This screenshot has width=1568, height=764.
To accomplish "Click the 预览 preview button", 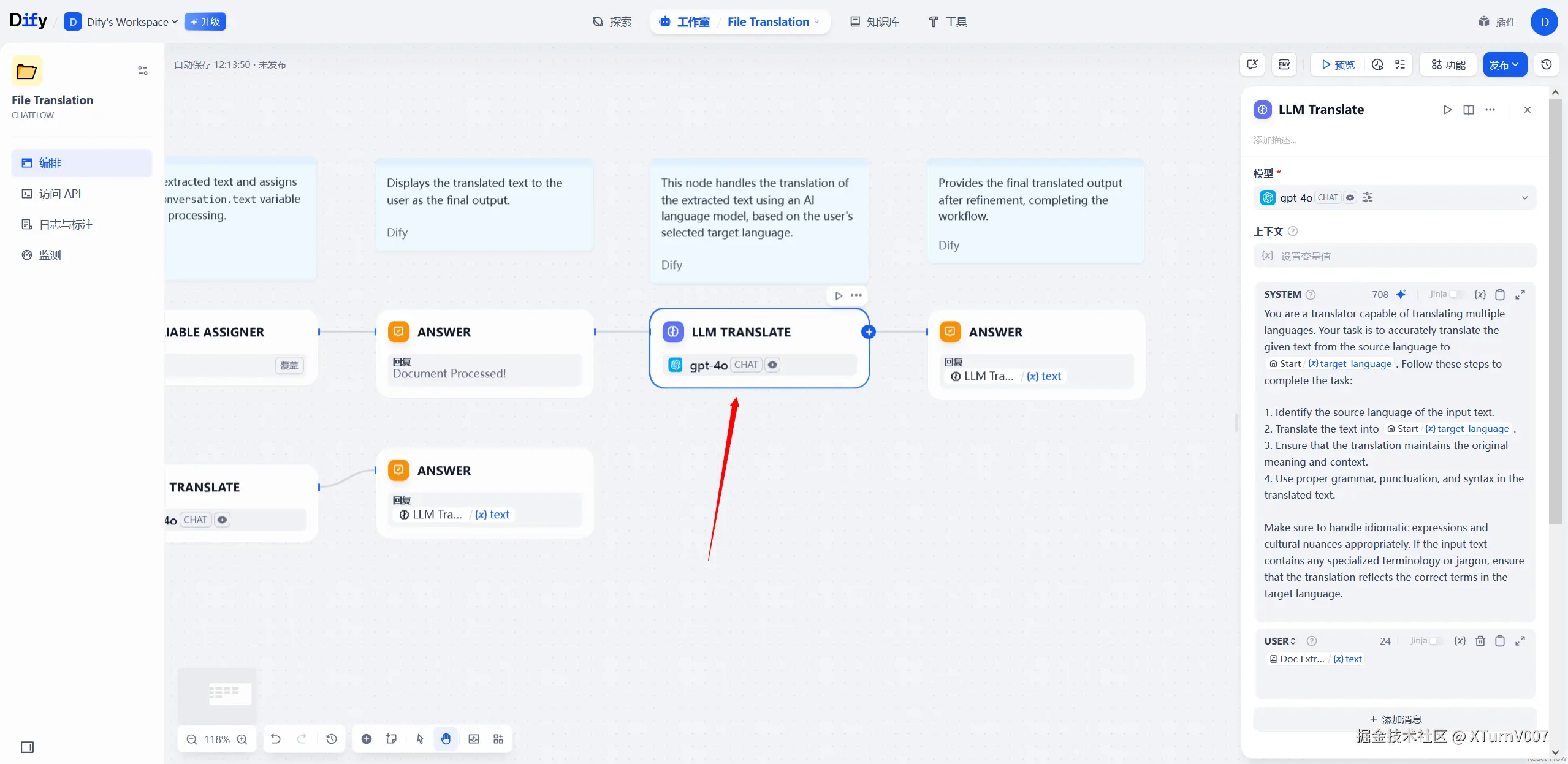I will pos(1338,65).
